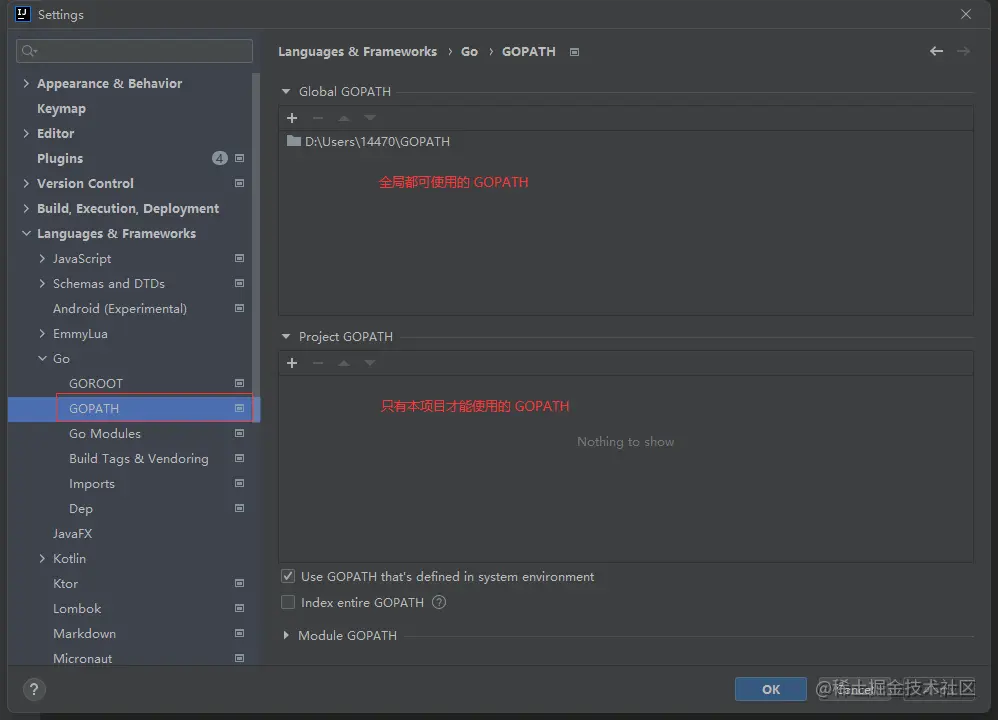Click project-level icon on Version Control row

(x=239, y=183)
